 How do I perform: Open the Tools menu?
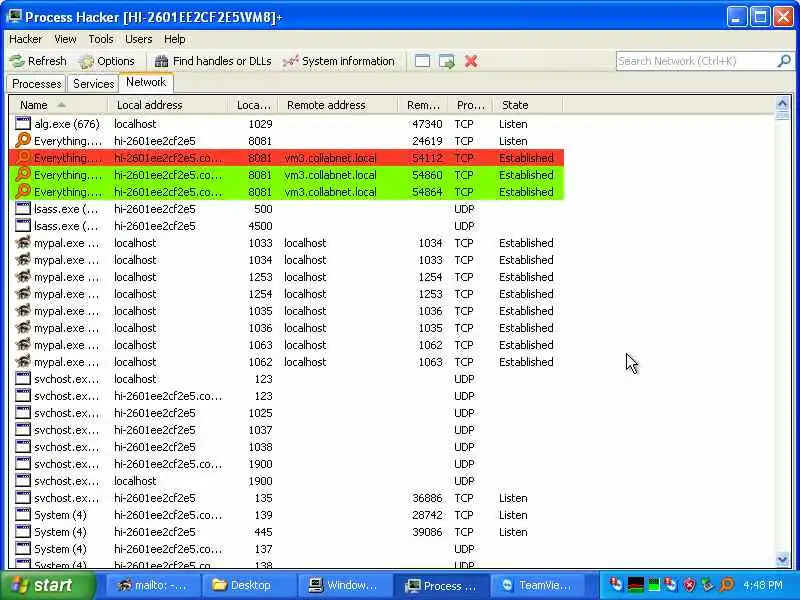(101, 39)
